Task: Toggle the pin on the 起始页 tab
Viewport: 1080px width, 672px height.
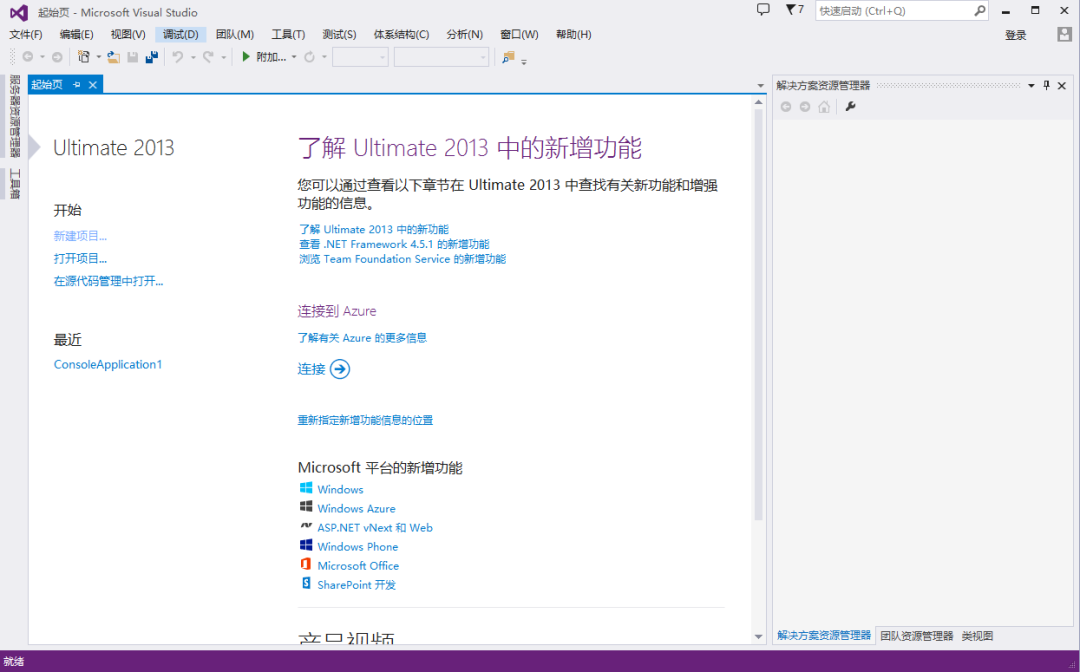Action: (76, 85)
